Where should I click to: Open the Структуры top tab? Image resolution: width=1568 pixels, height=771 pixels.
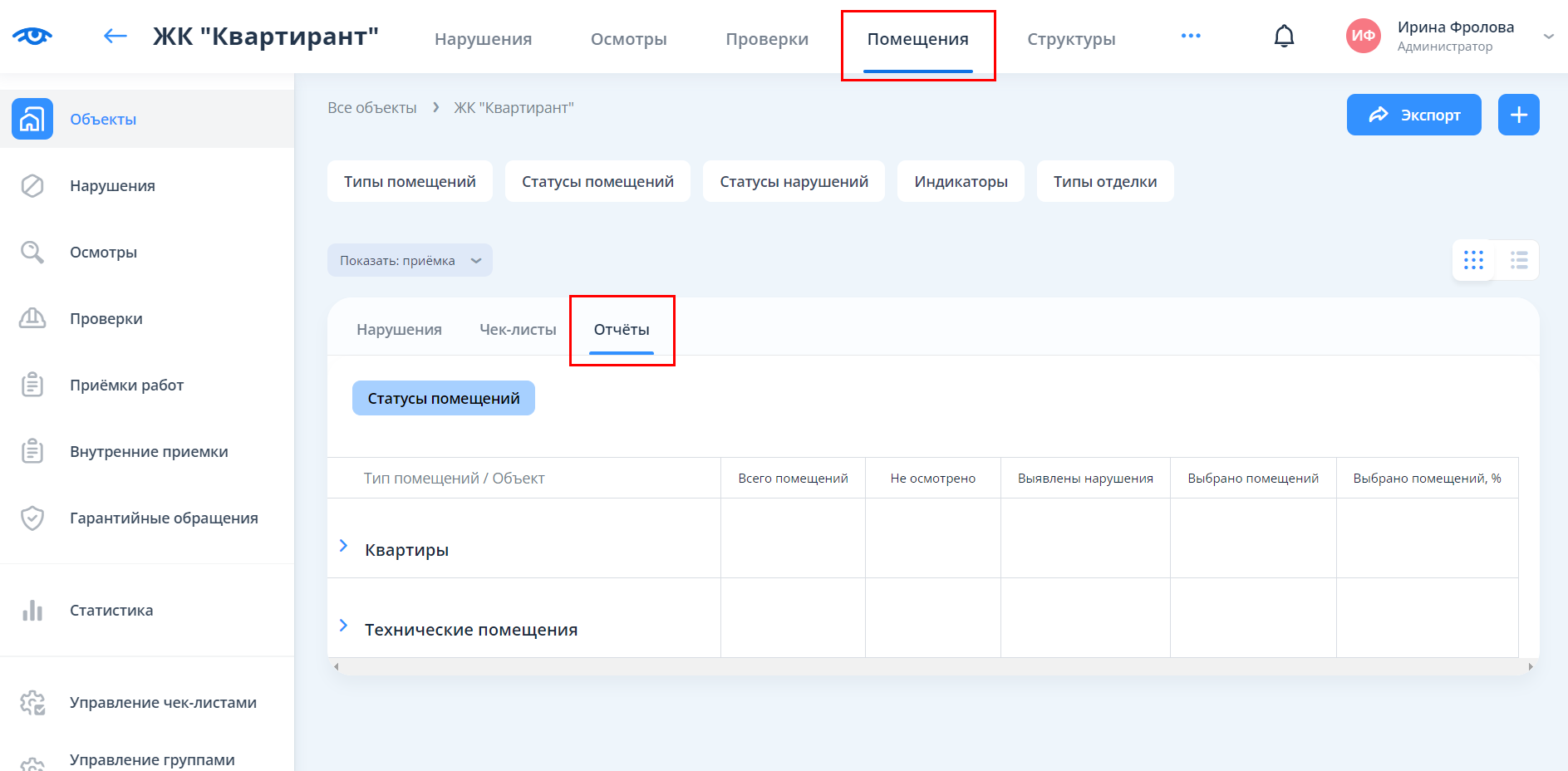[x=1070, y=39]
